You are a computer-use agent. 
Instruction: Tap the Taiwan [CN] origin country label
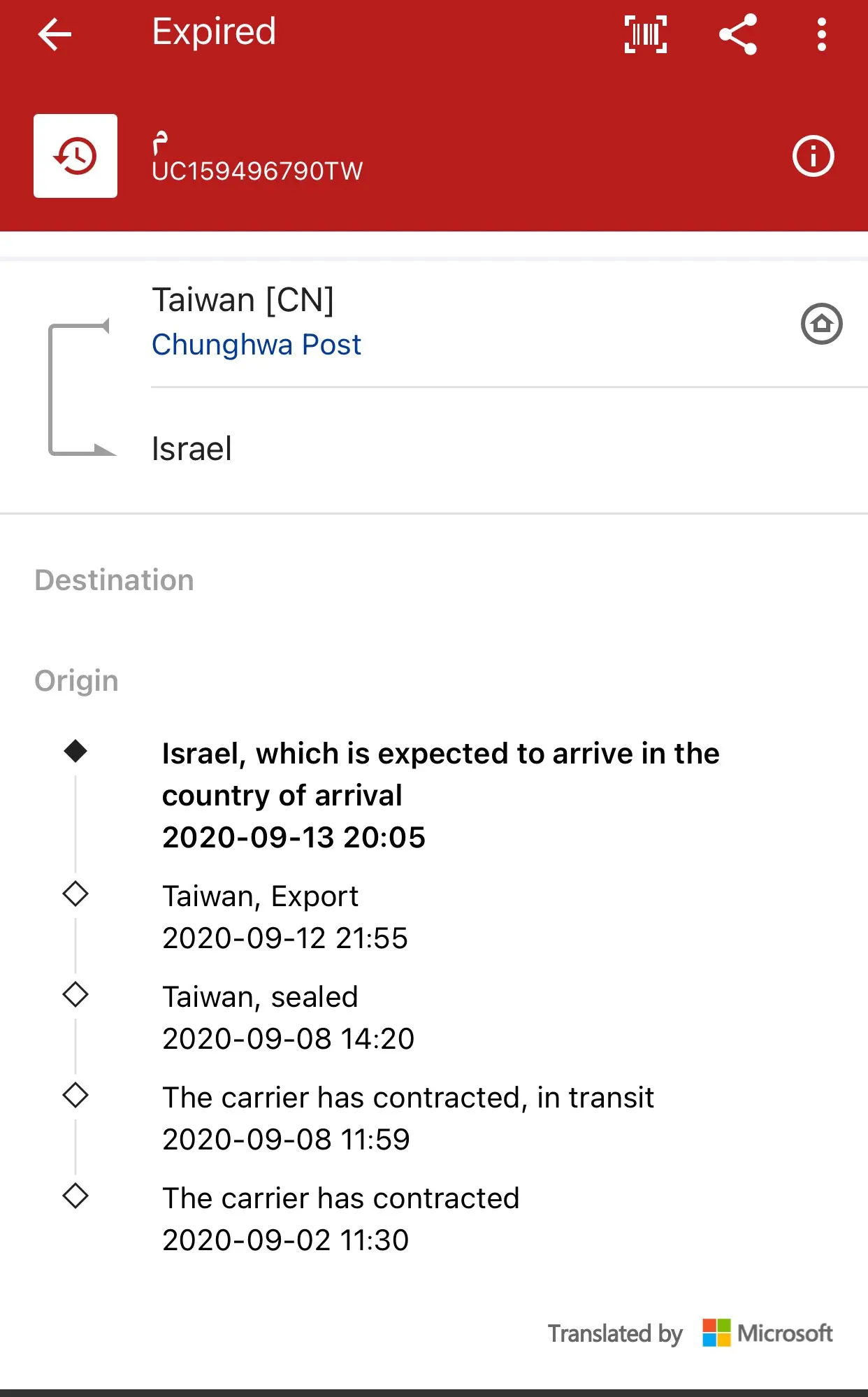243,300
